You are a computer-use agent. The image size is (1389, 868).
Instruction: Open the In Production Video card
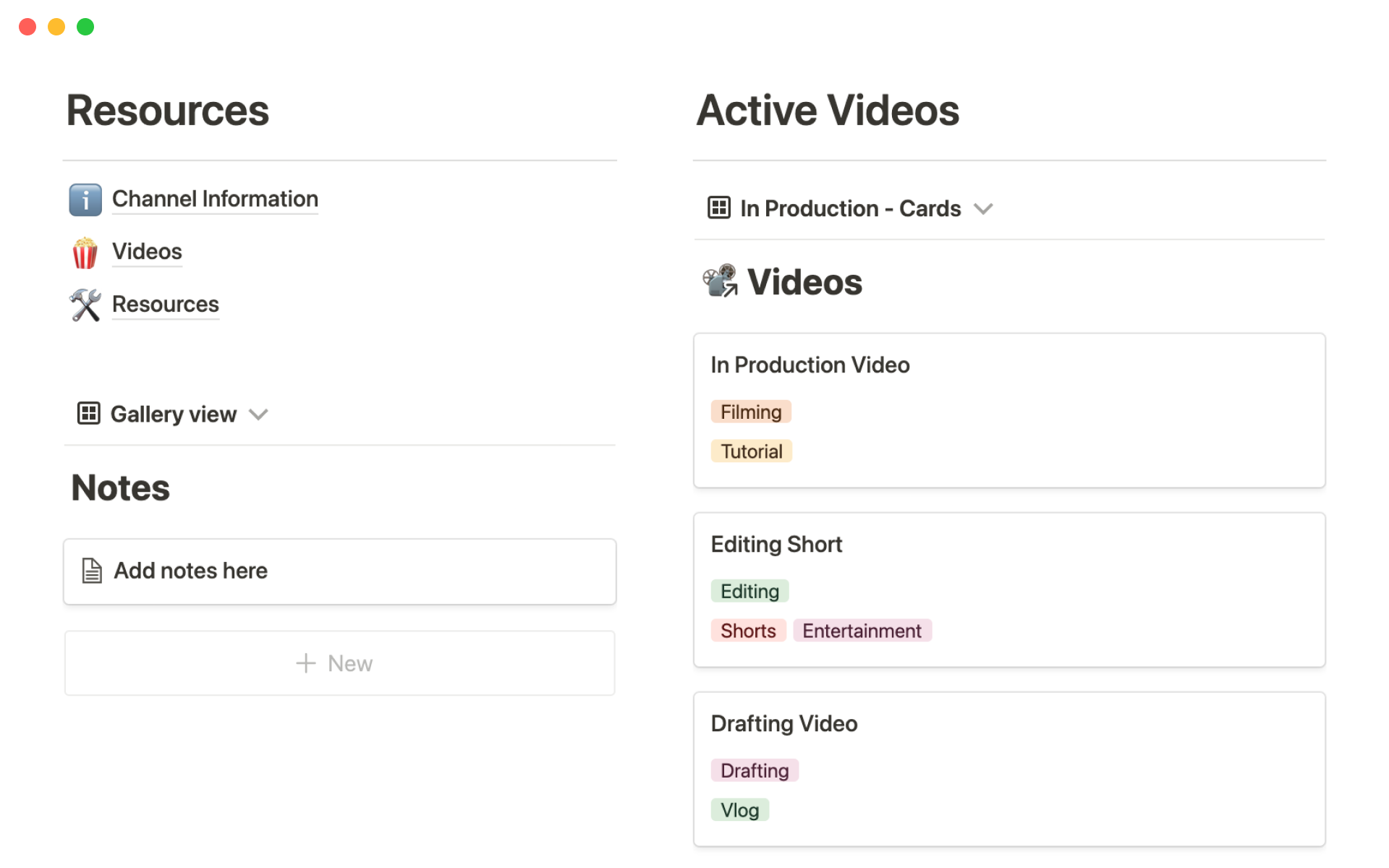[x=810, y=365]
